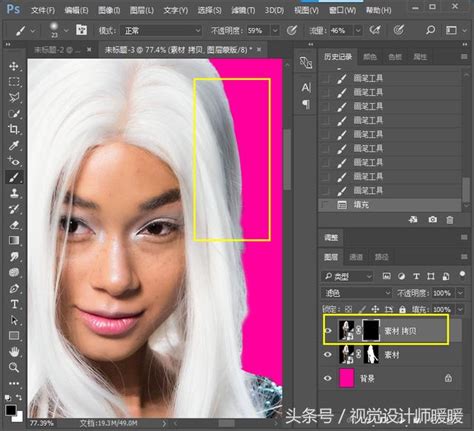Switch to the 通道 tab

pyautogui.click(x=356, y=257)
